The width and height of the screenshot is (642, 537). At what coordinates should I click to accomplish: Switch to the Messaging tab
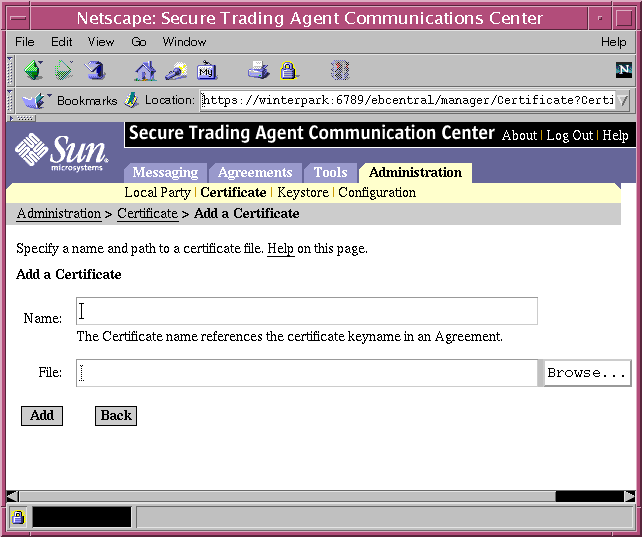click(165, 172)
